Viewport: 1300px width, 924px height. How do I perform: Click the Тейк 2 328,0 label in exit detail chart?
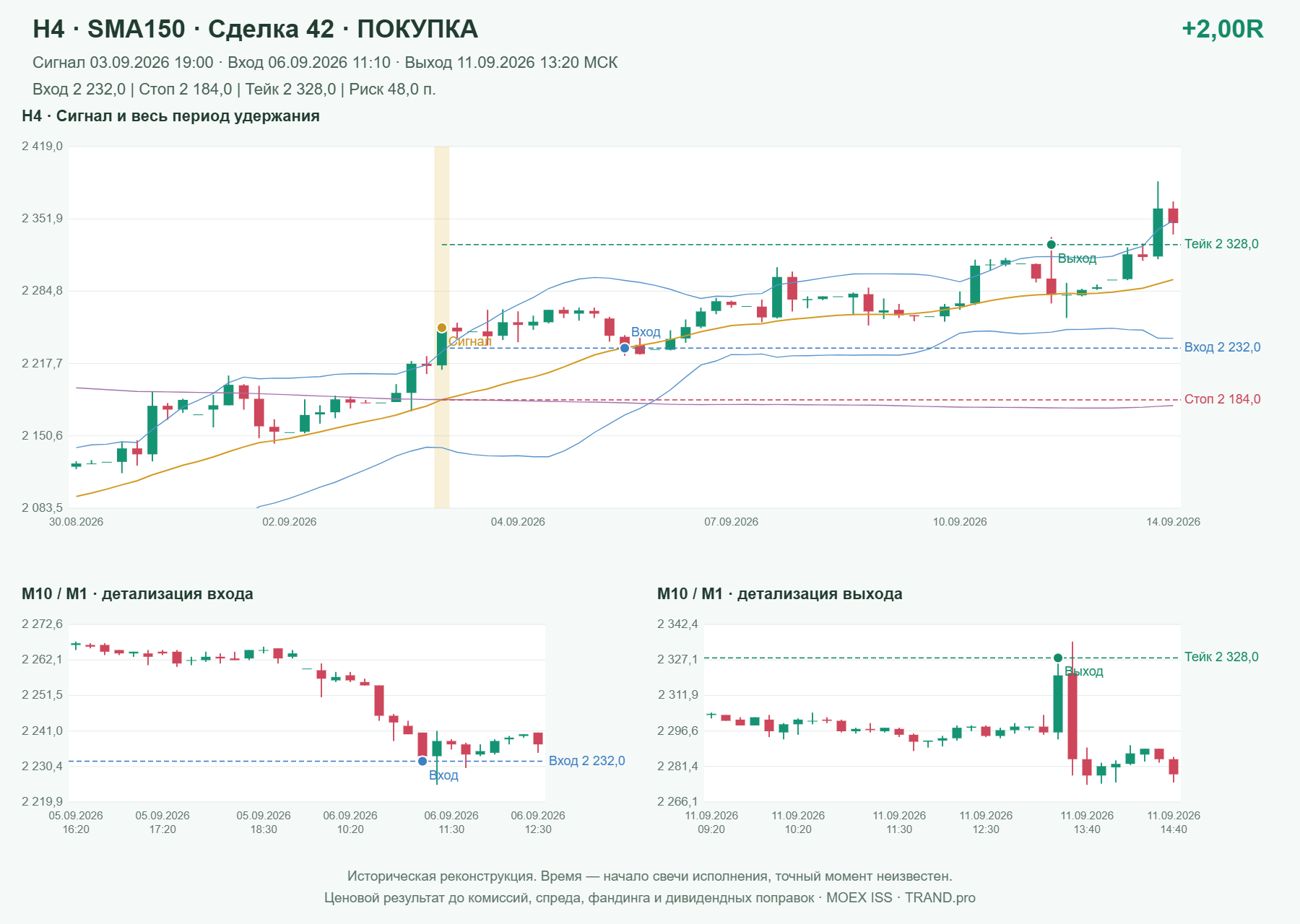[x=1221, y=657]
